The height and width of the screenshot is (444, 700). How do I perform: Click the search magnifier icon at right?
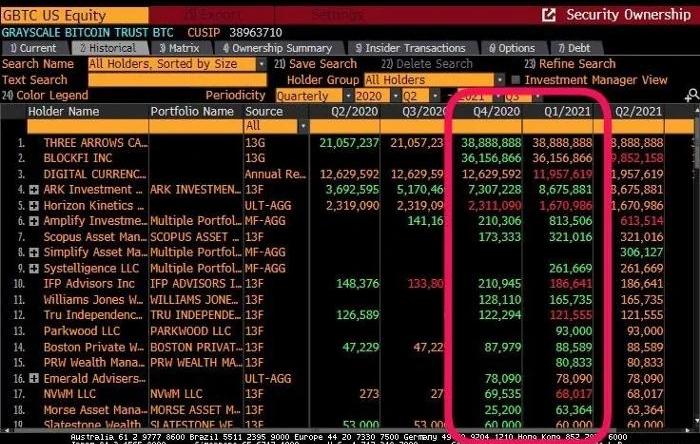(x=691, y=96)
